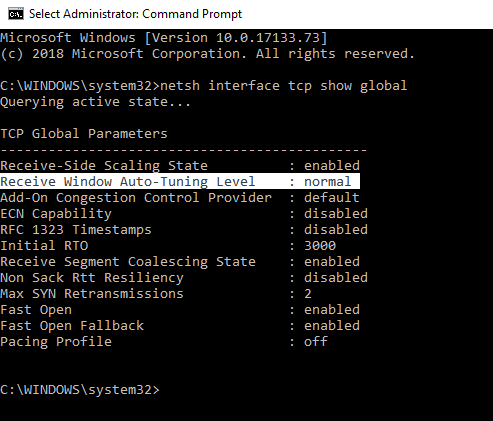Screen dimensions: 493x421
Task: Click the Command Prompt icon in title bar
Action: [16, 14]
